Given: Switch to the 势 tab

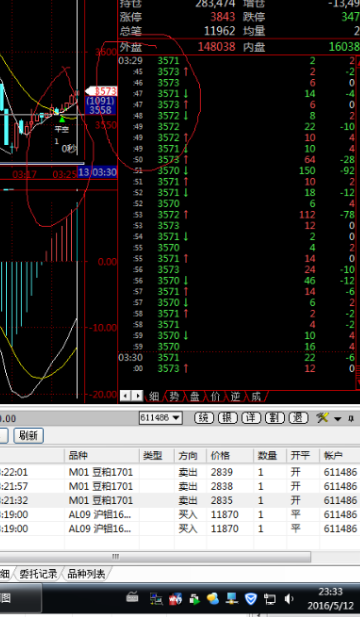Looking at the screenshot, I should [x=174, y=396].
